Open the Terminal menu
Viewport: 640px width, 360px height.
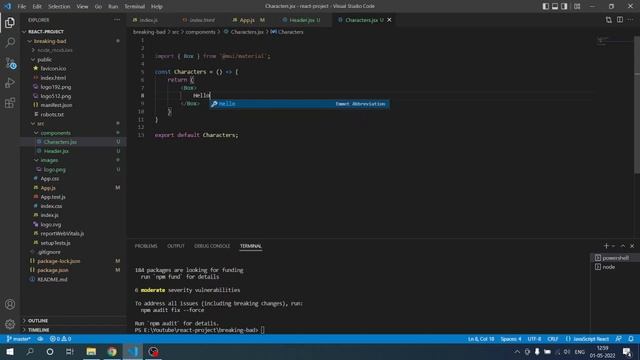[x=134, y=6]
